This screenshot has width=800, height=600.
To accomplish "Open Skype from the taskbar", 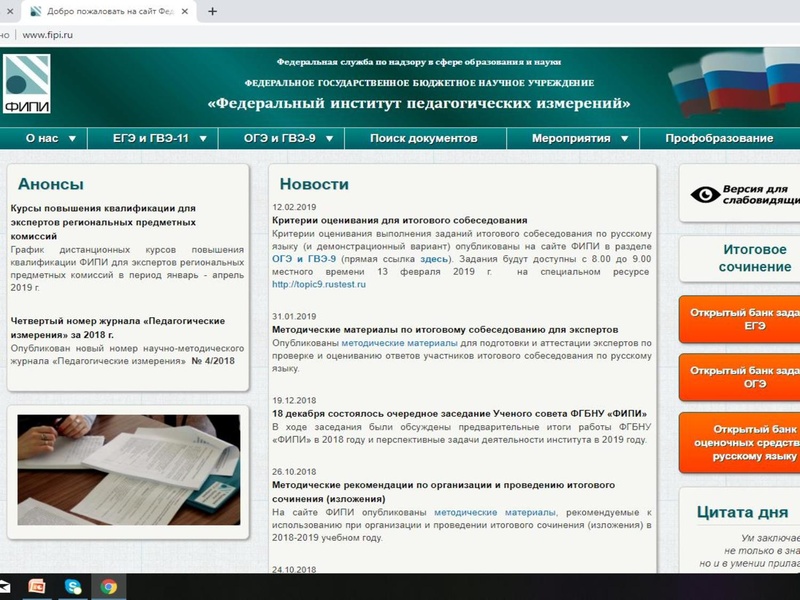I will 71,587.
